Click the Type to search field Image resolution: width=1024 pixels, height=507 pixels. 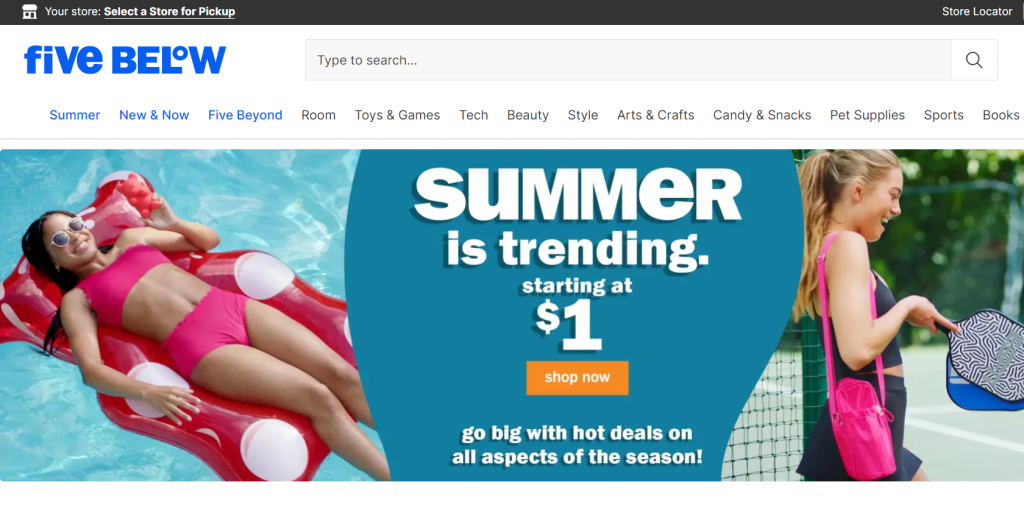click(x=628, y=60)
